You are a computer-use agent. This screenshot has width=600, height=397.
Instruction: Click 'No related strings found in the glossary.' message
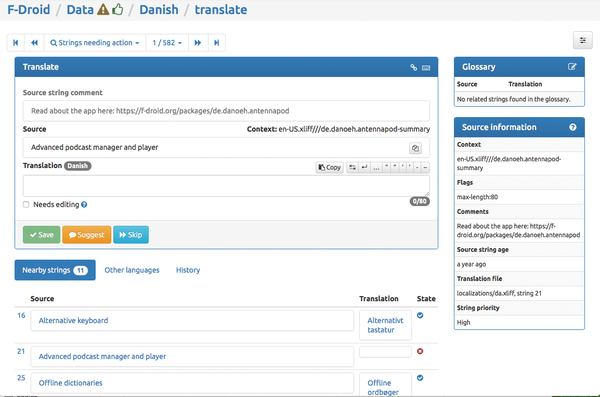click(514, 99)
